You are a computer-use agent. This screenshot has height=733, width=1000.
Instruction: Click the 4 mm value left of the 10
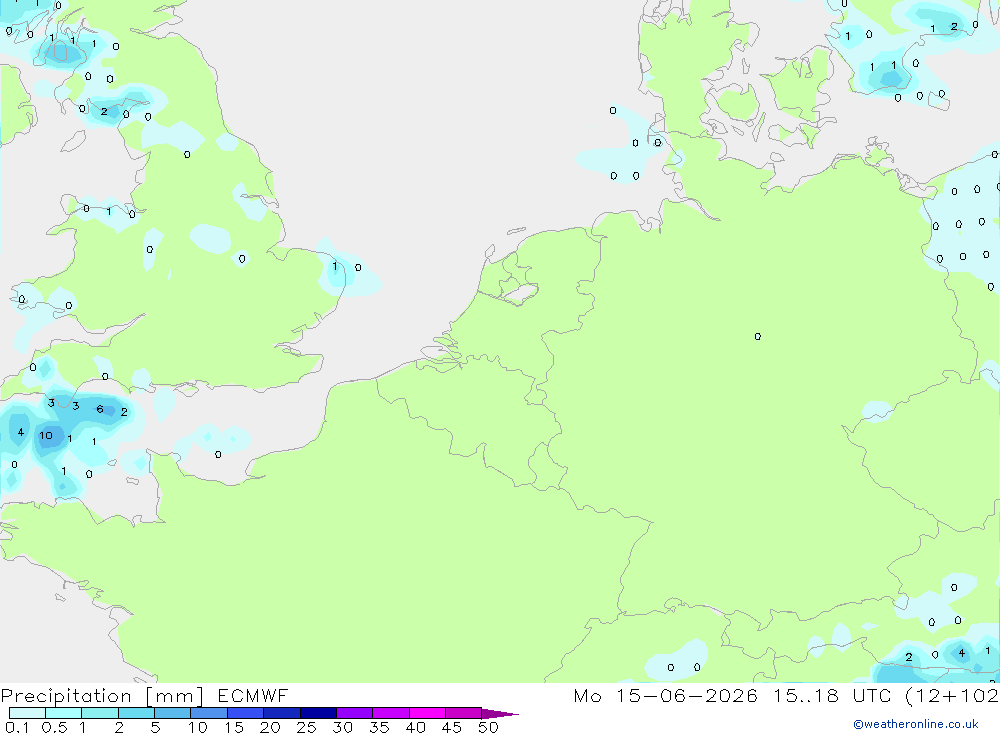(20, 433)
